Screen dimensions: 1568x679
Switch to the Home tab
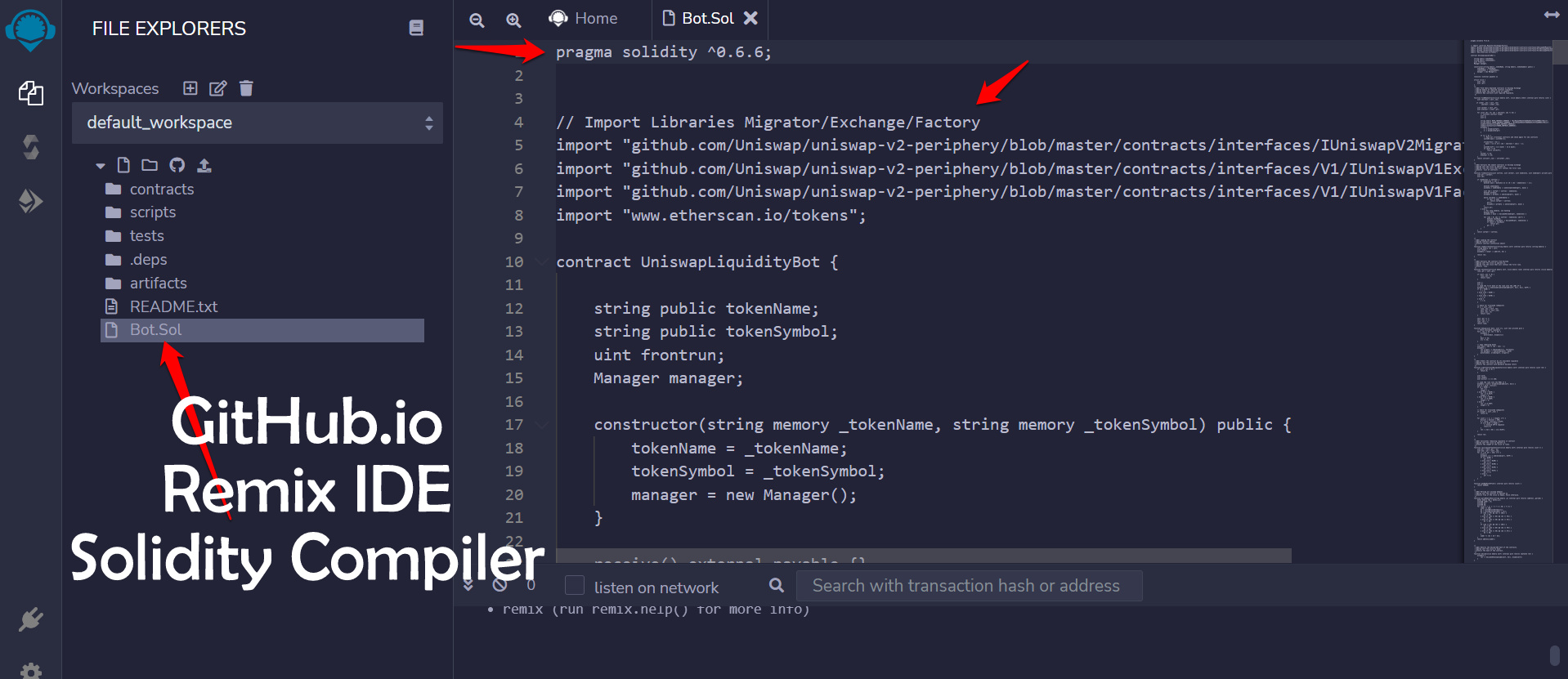click(583, 18)
